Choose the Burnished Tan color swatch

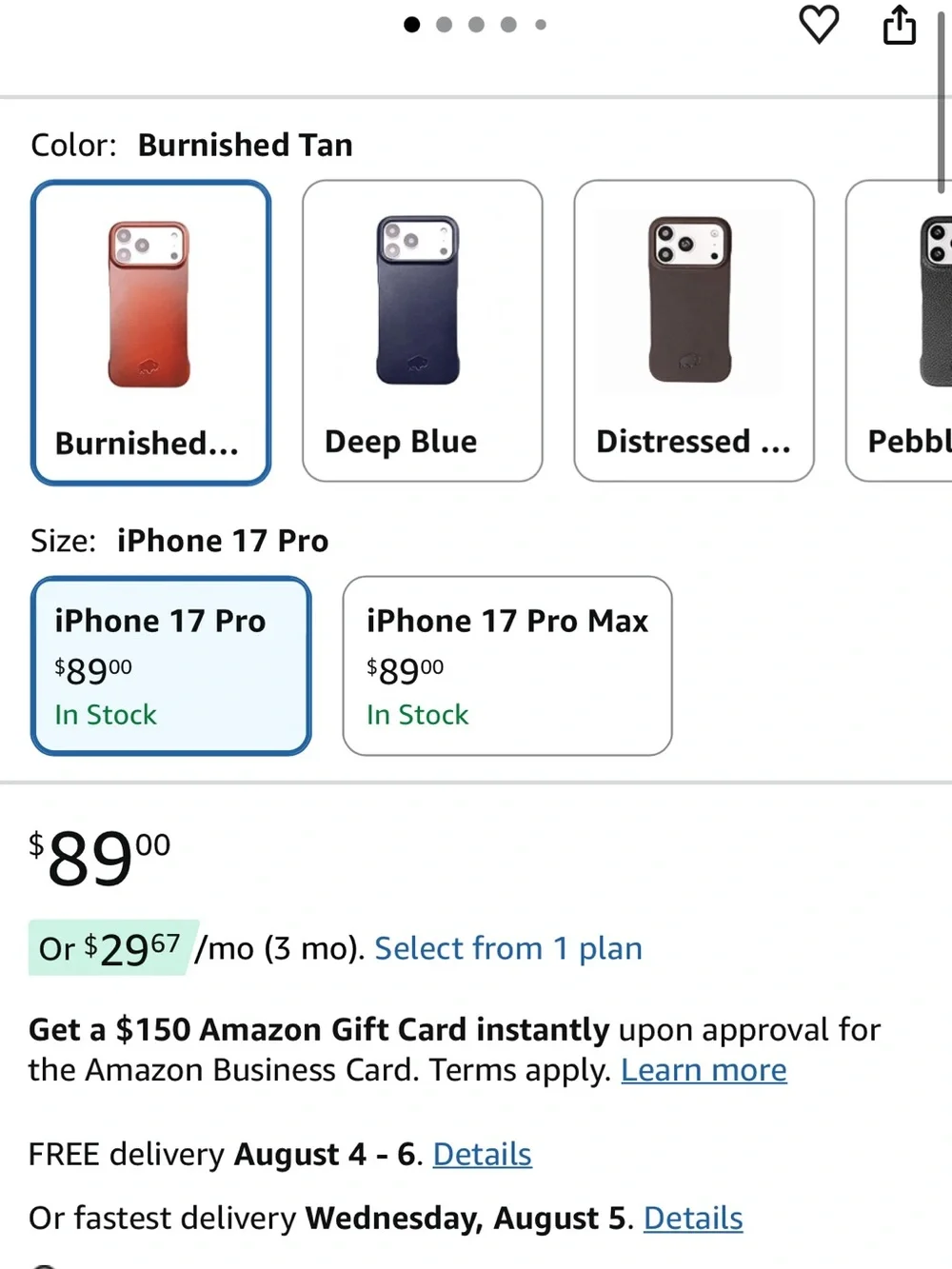pyautogui.click(x=150, y=332)
